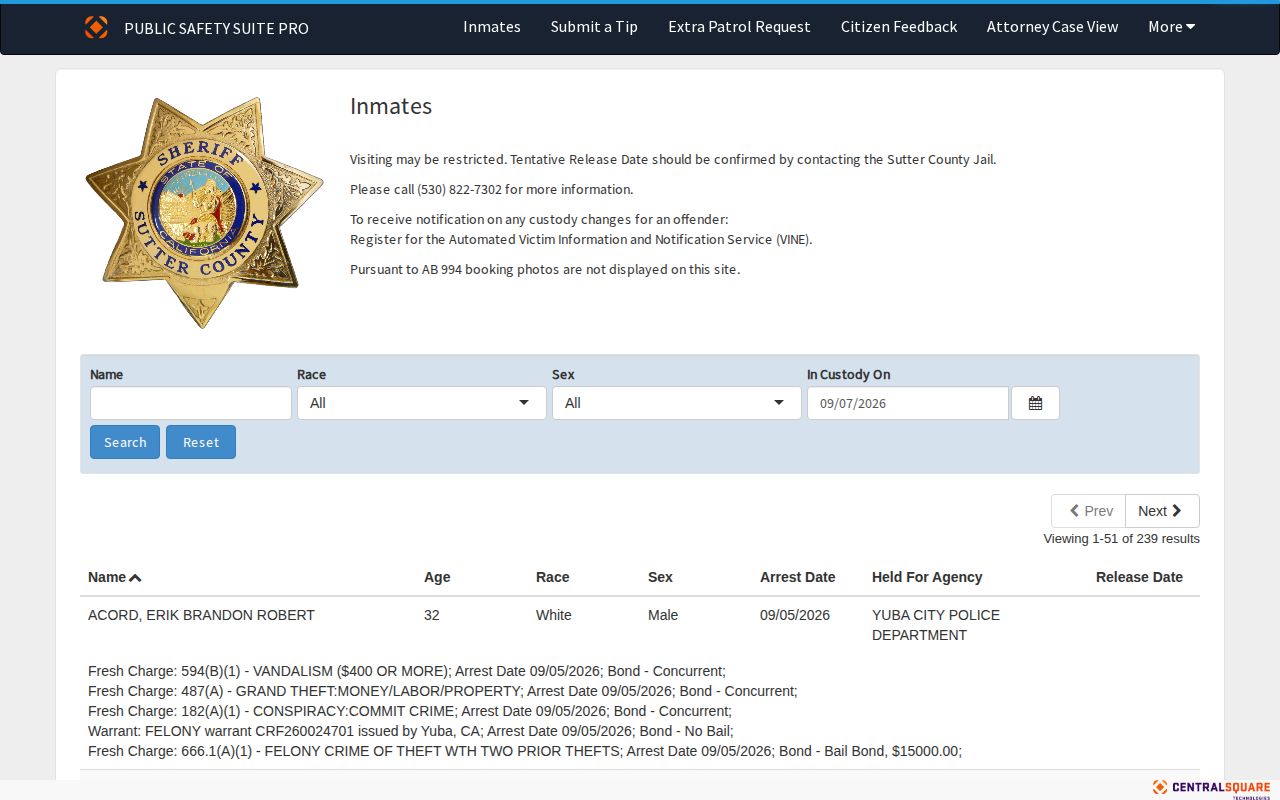The height and width of the screenshot is (800, 1280).
Task: Sort by the Arrest Date column header
Action: point(797,577)
